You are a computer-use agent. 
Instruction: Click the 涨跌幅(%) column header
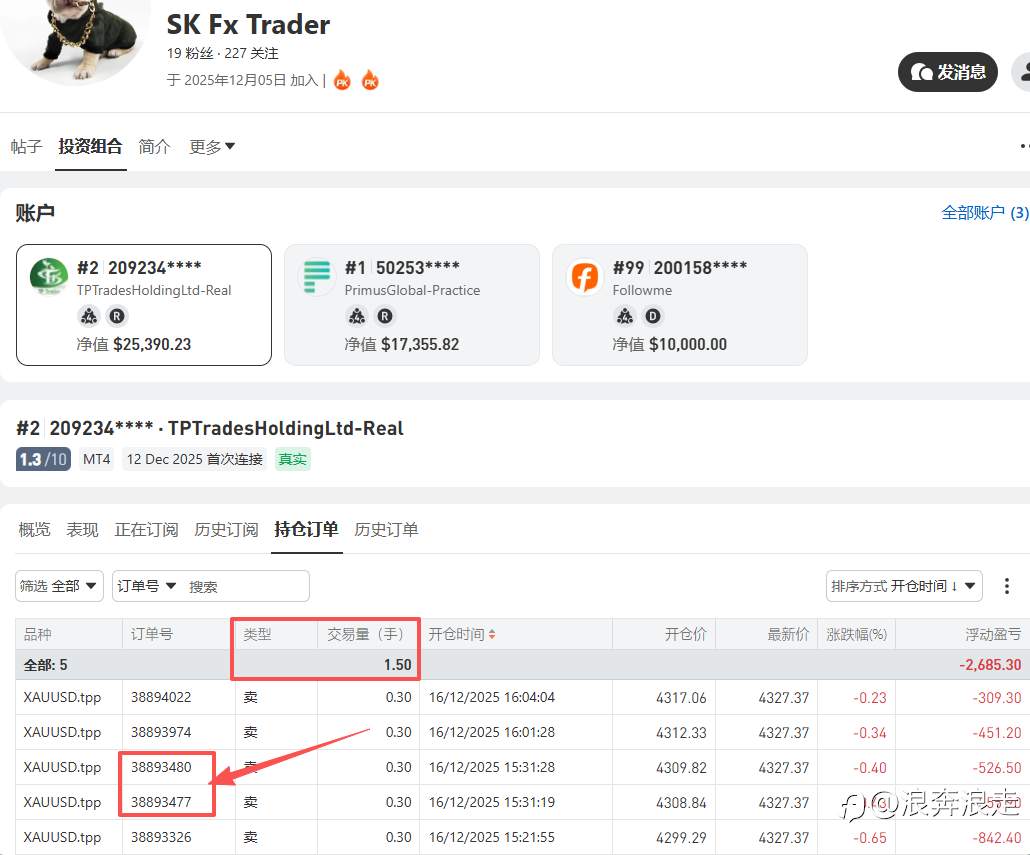click(x=857, y=634)
